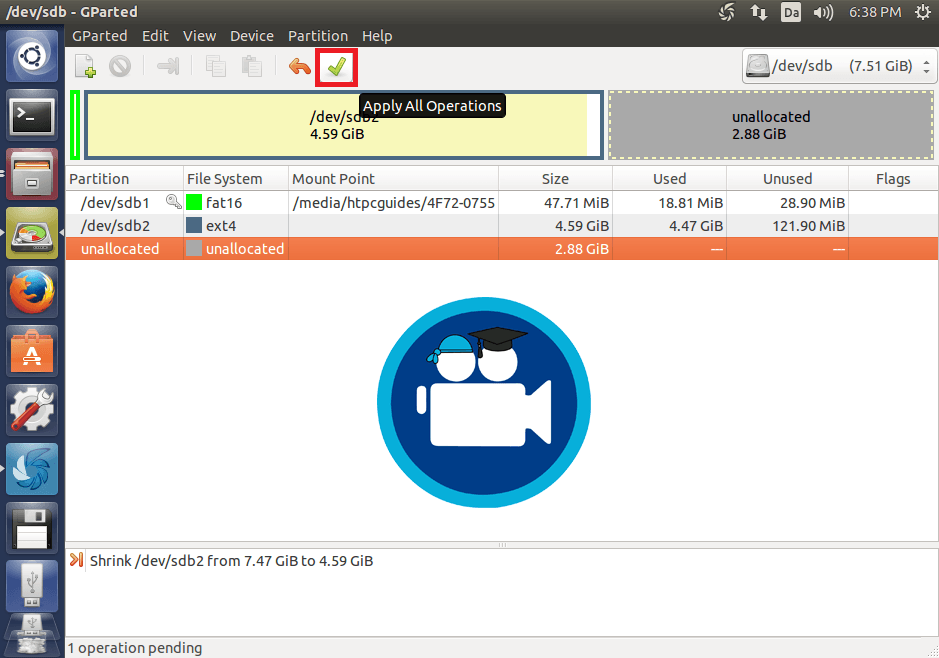The height and width of the screenshot is (658, 939).
Task: Click the Resize/Move toolbar icon
Action: 168,67
